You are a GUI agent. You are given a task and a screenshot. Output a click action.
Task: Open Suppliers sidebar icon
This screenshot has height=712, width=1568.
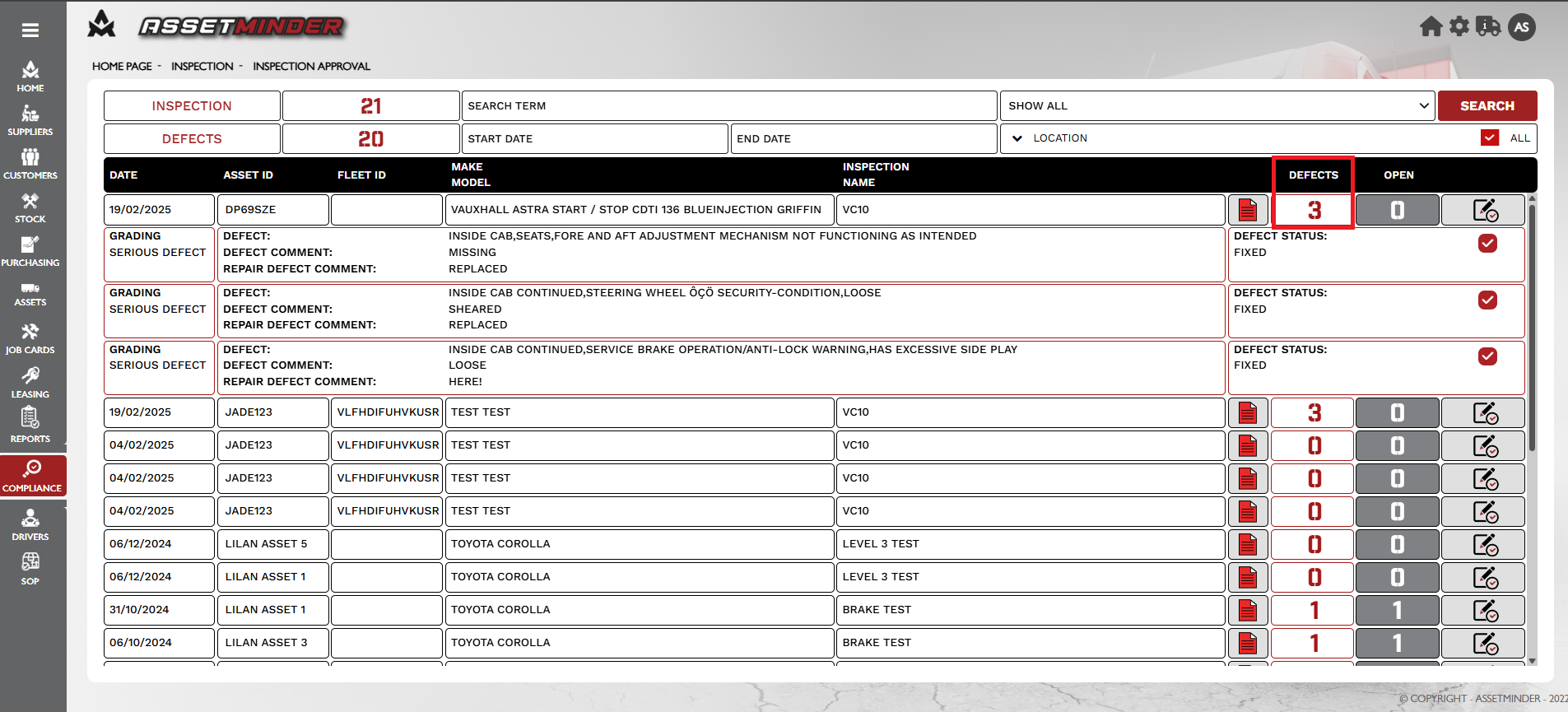(30, 120)
